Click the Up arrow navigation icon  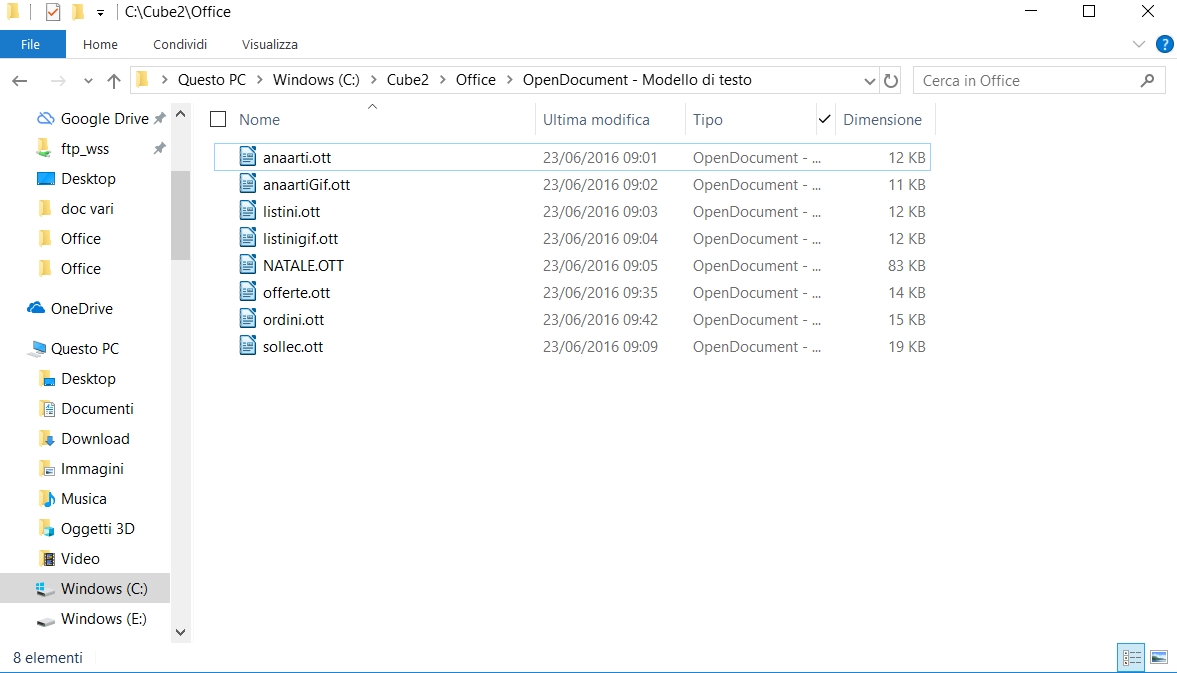[x=114, y=81]
